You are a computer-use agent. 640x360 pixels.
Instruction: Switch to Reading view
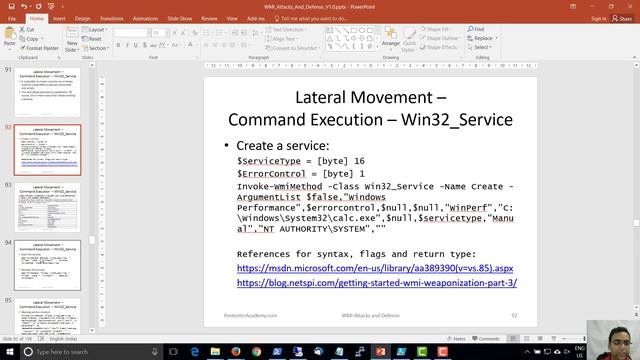[x=540, y=339]
